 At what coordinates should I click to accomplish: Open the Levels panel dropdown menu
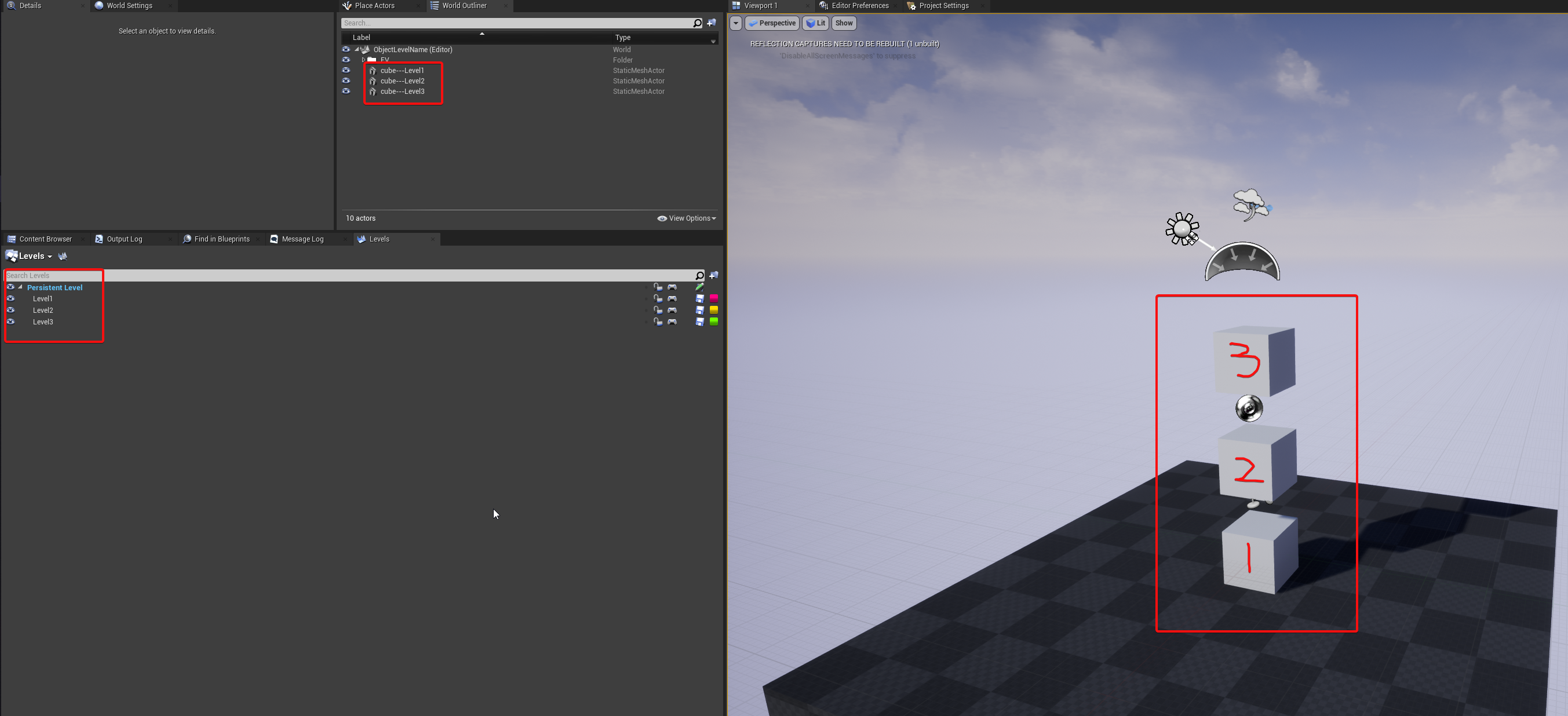coord(51,256)
